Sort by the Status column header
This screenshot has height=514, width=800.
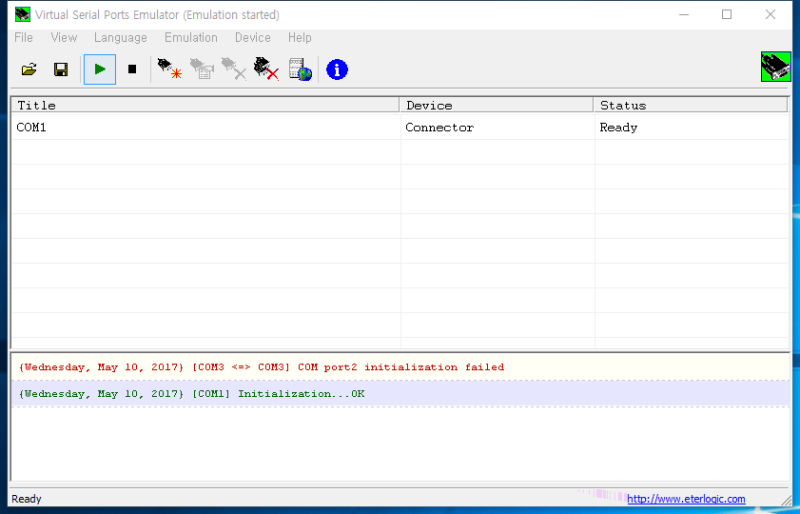tap(691, 105)
